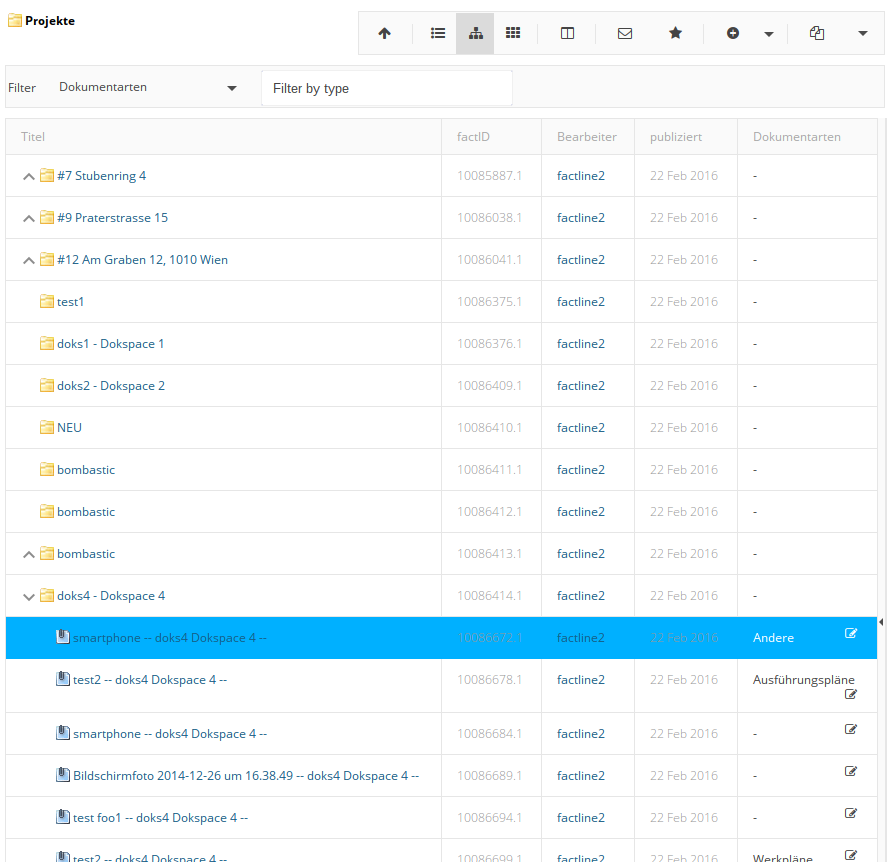Collapse the doks4 - Dokspace 4 folder
This screenshot has width=893, height=862.
pyautogui.click(x=29, y=597)
